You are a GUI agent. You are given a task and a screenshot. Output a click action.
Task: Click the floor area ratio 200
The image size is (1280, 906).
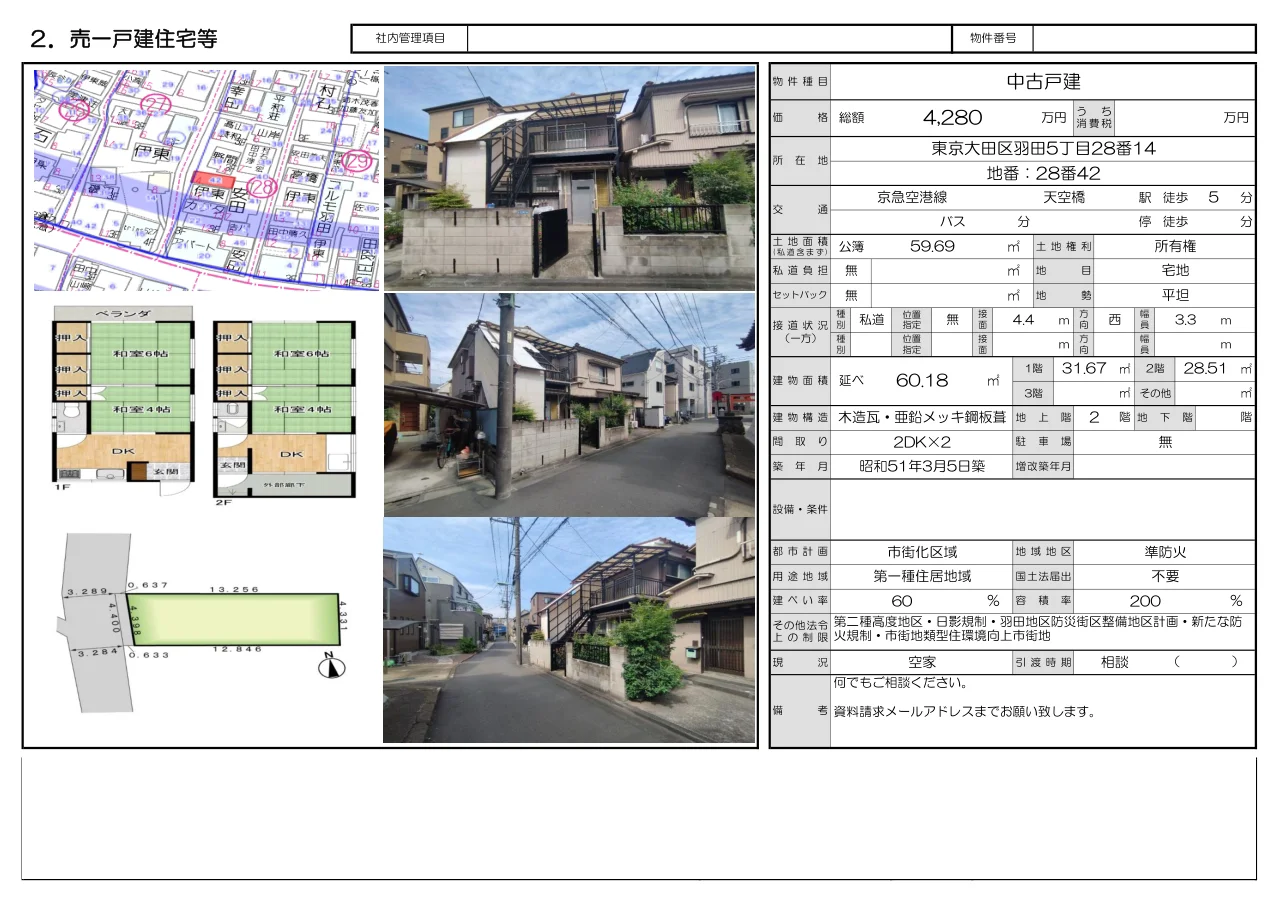(x=1145, y=601)
